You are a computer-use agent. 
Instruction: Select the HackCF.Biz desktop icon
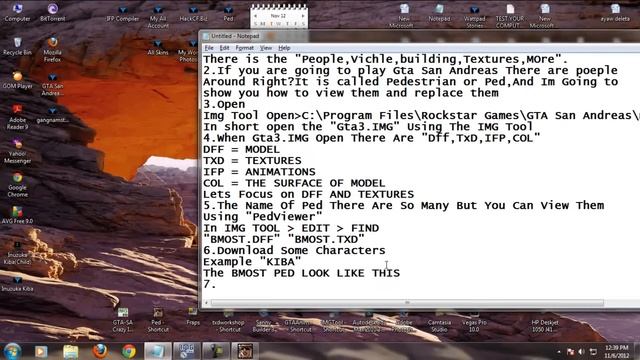pos(193,13)
